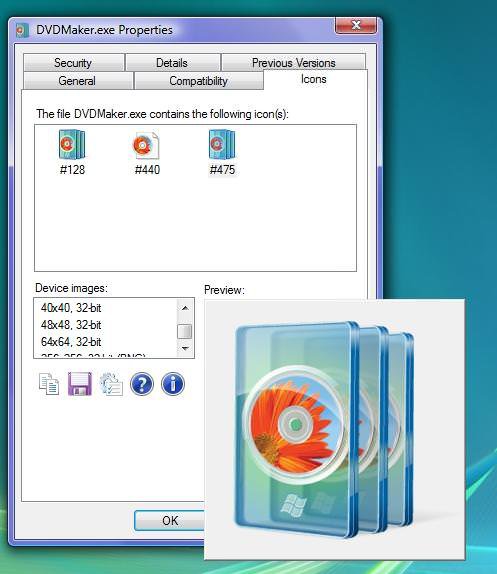Click the device images scroll up arrow

tap(185, 308)
